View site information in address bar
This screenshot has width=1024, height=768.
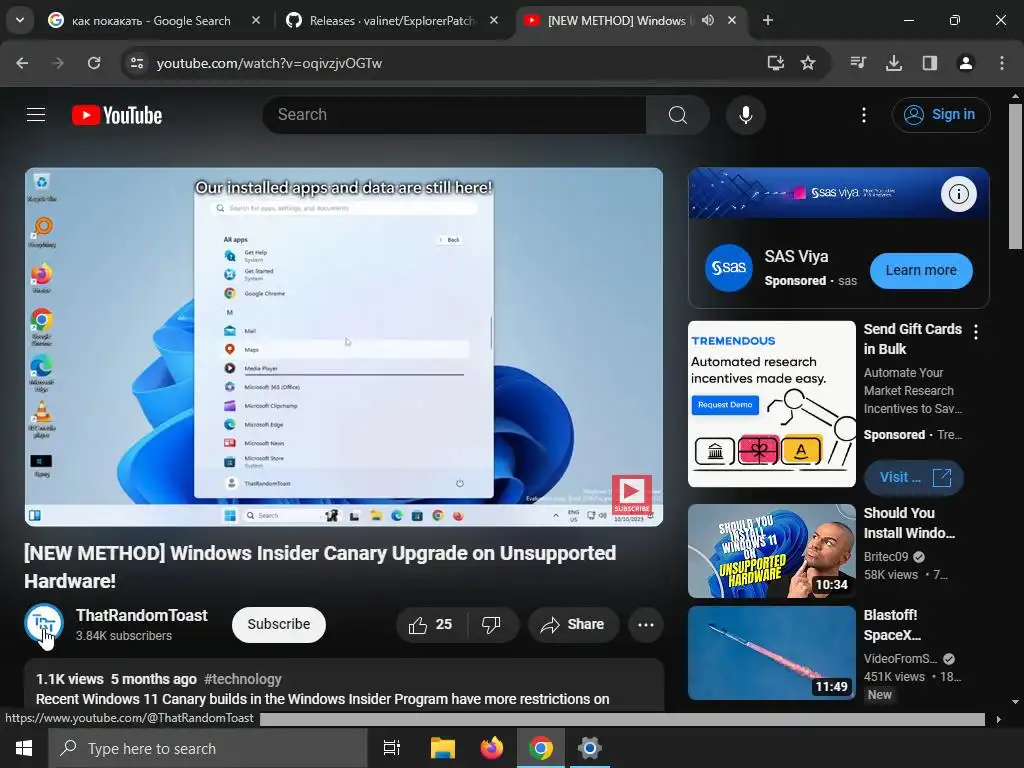tap(136, 63)
